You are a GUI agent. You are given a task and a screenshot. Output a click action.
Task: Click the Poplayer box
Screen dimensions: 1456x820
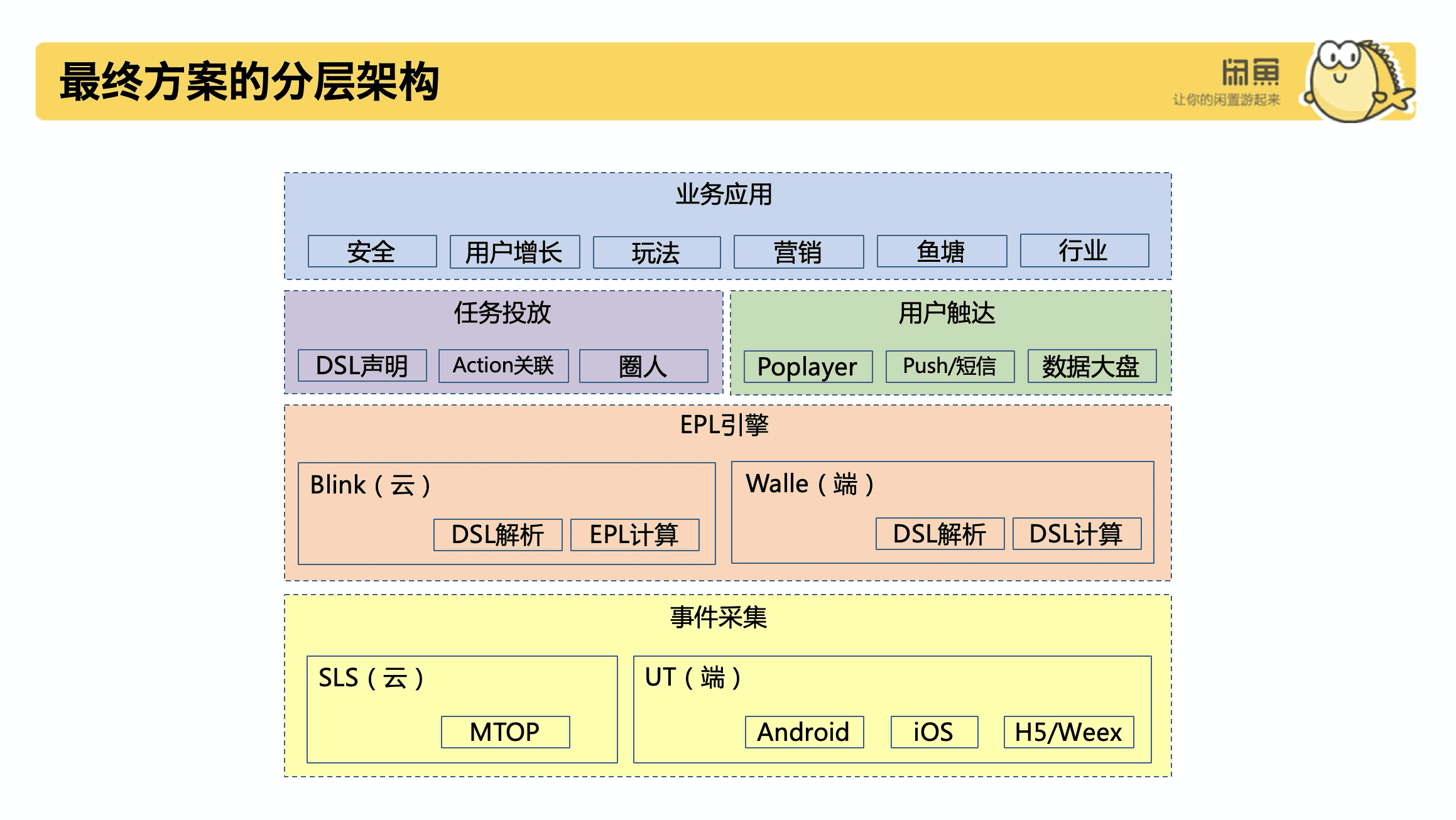click(x=808, y=367)
